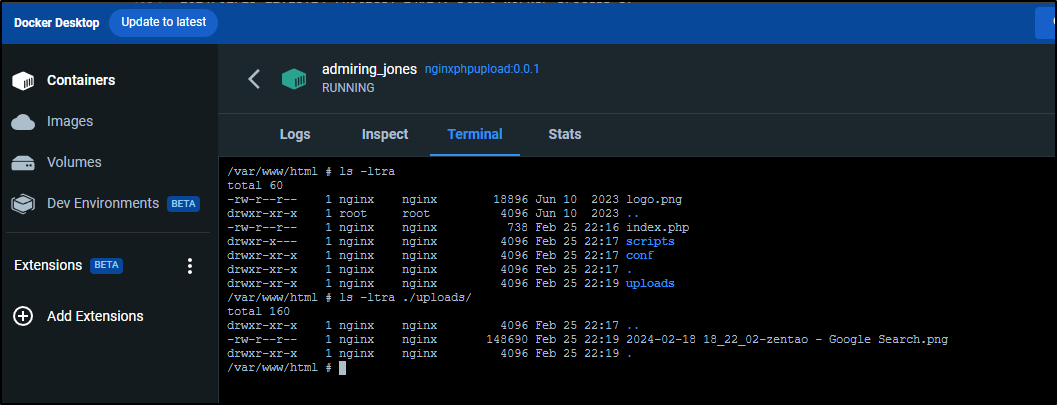Click the Containers box icon in sidebar
Viewport: 1057px width, 405px height.
23,81
